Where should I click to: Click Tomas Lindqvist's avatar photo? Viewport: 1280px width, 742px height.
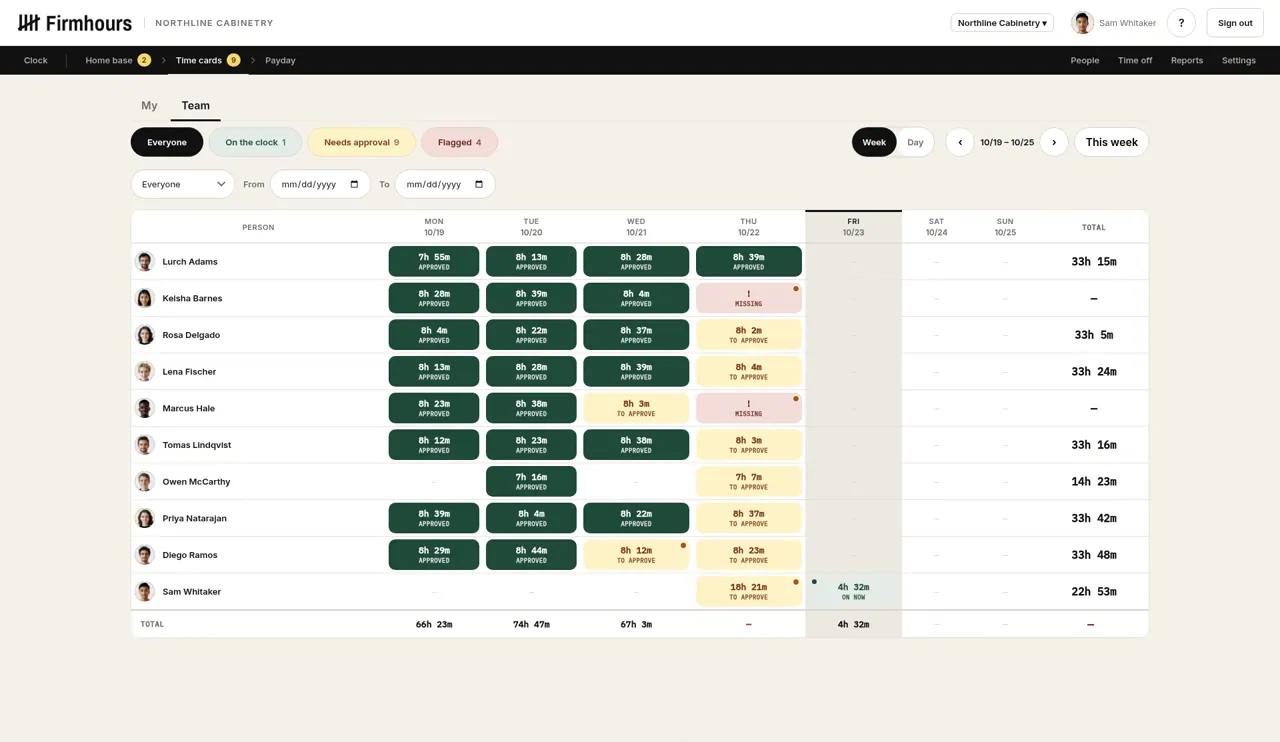coord(145,445)
